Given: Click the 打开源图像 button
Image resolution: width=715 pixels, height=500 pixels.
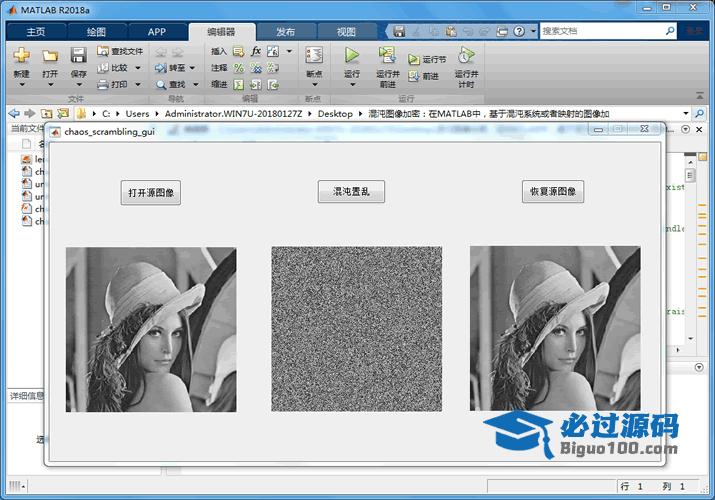Looking at the screenshot, I should coord(151,192).
